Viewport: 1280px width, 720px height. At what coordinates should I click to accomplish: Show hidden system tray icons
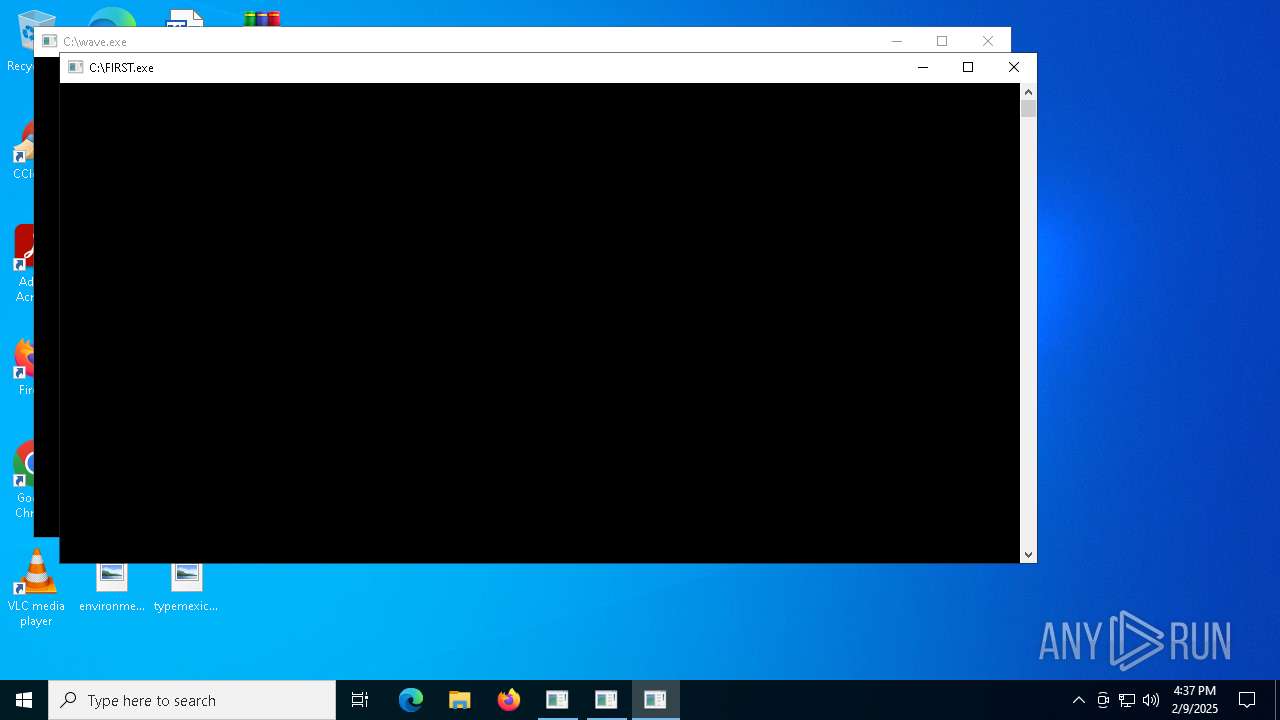tap(1078, 700)
